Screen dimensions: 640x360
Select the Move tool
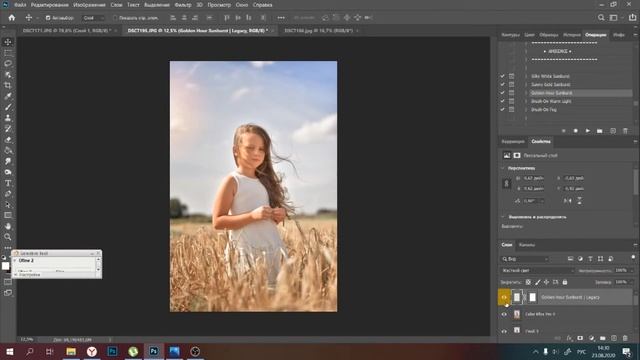(x=8, y=42)
